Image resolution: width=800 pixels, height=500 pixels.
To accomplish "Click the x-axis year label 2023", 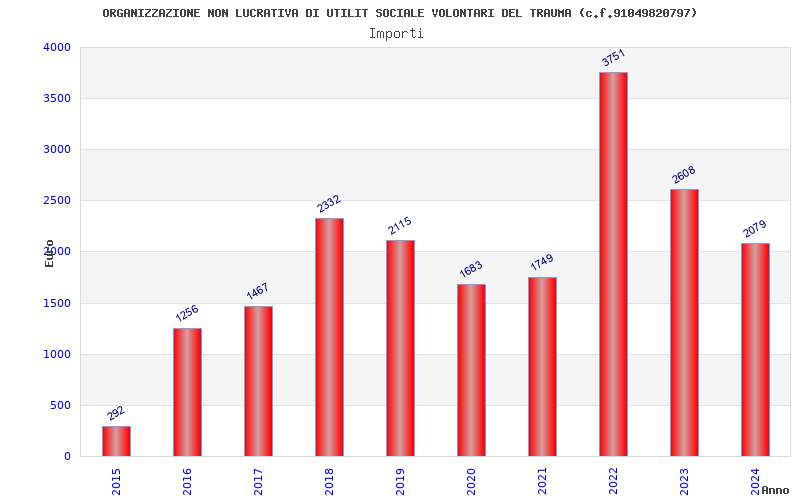I will coord(684,482).
